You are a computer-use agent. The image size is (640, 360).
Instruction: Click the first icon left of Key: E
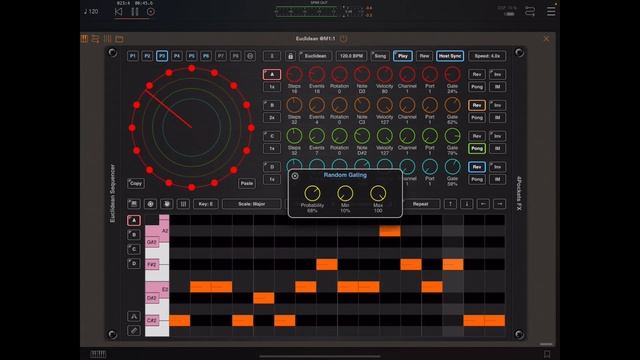click(x=133, y=204)
